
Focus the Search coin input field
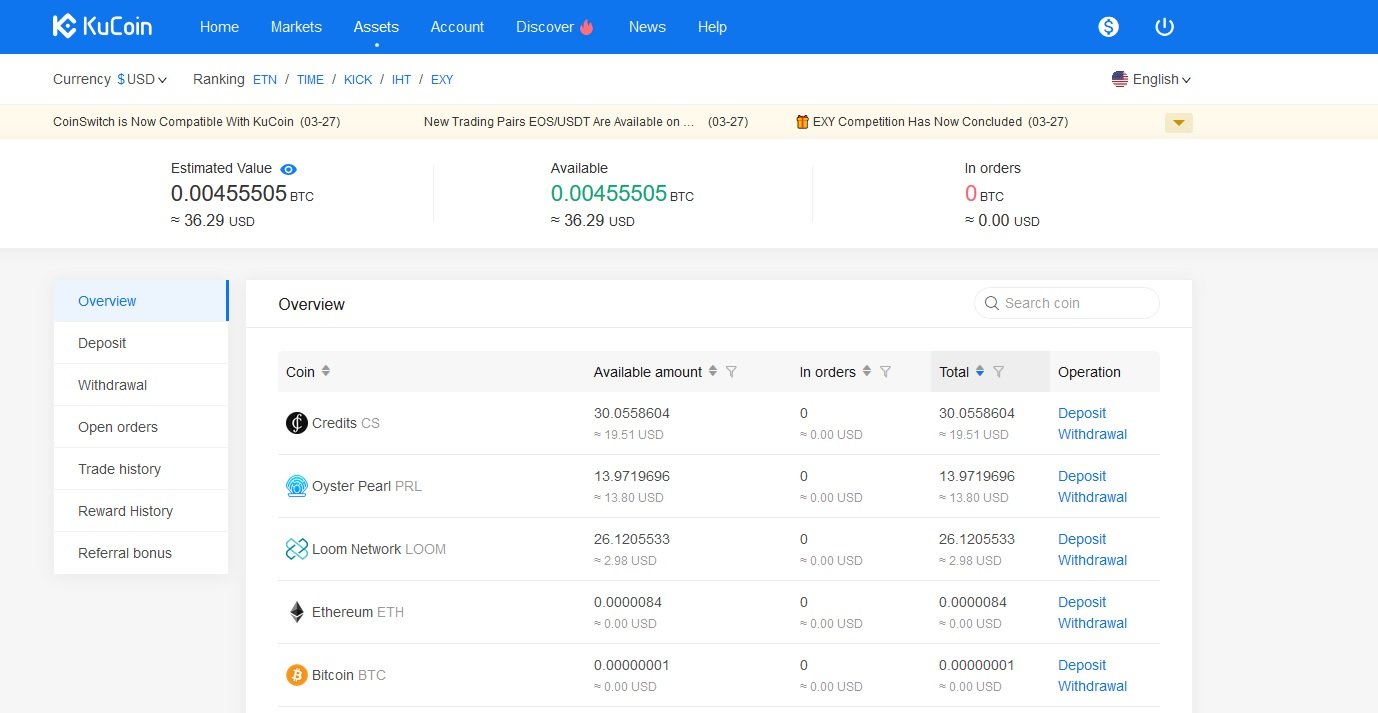[x=1067, y=303]
